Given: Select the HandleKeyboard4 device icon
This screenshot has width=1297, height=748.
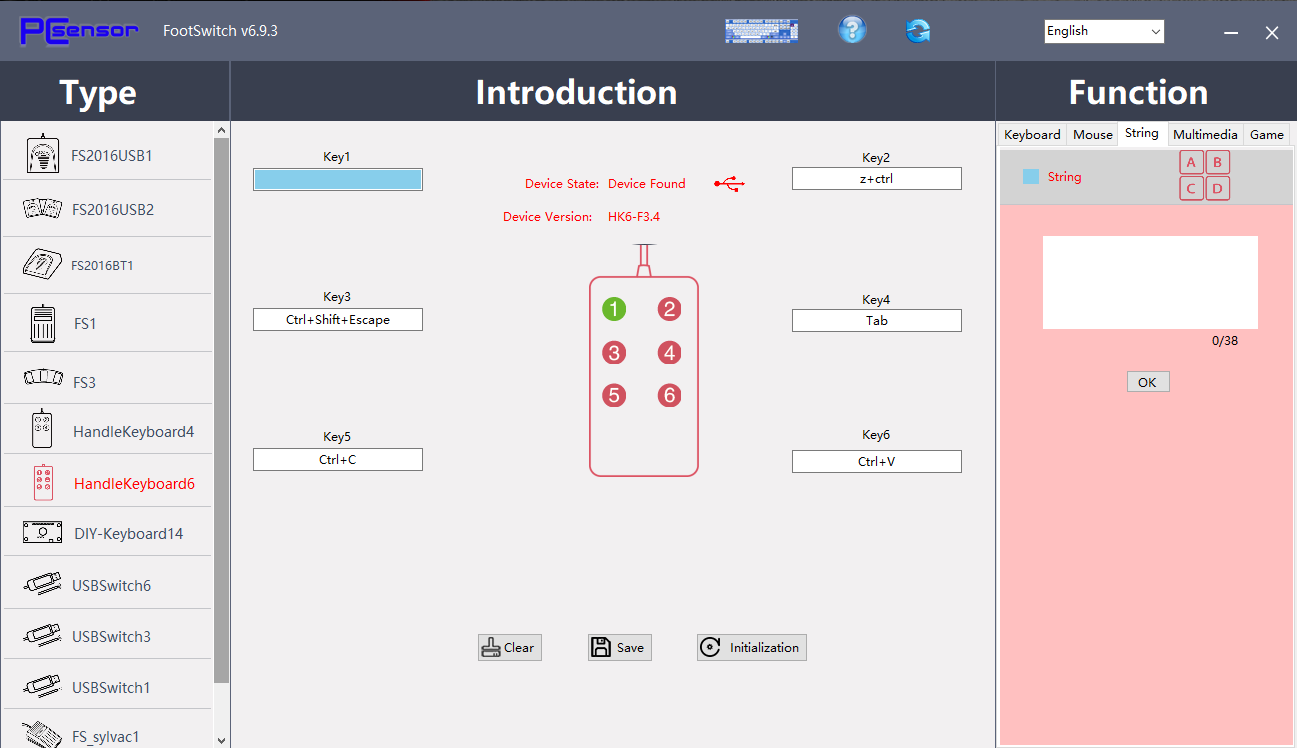Looking at the screenshot, I should coord(42,430).
